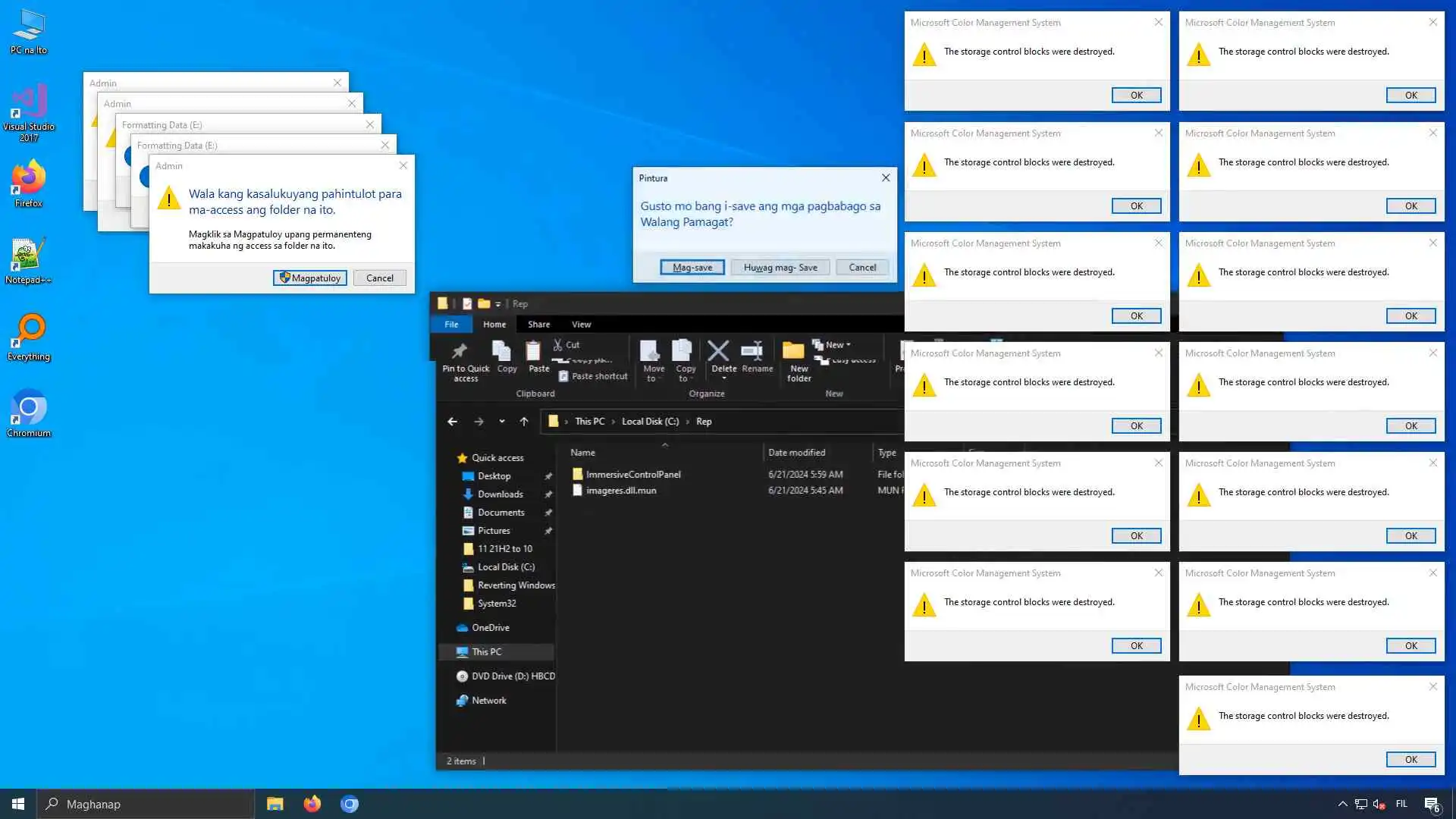Screen dimensions: 1456x819
Task: Switch to the Share ribbon tab
Action: click(x=538, y=325)
